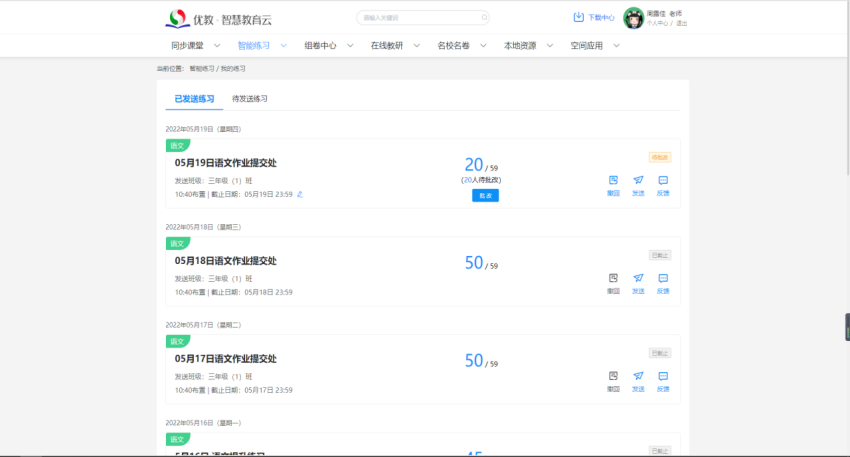Click the pencil edit icon beside 05月19日 deadline
Image resolution: width=850 pixels, height=457 pixels.
pyautogui.click(x=300, y=194)
